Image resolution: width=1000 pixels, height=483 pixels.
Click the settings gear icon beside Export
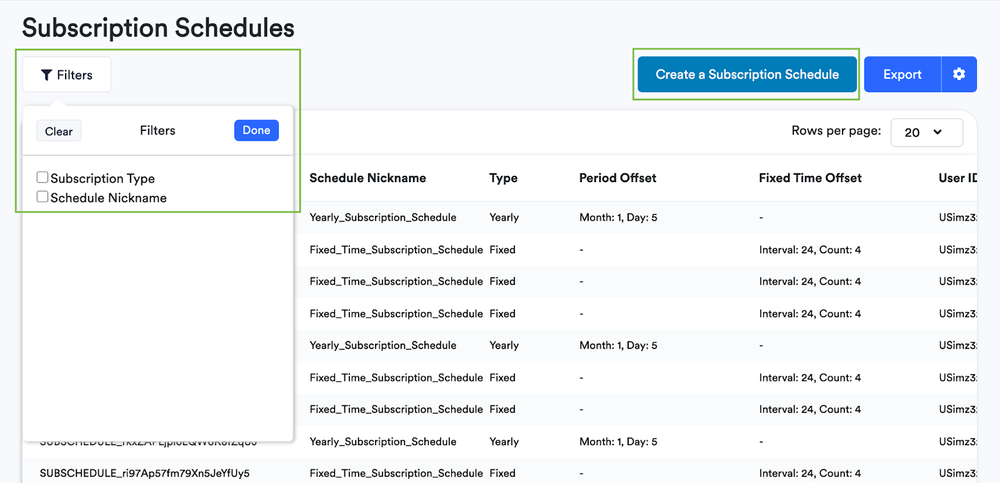(959, 74)
